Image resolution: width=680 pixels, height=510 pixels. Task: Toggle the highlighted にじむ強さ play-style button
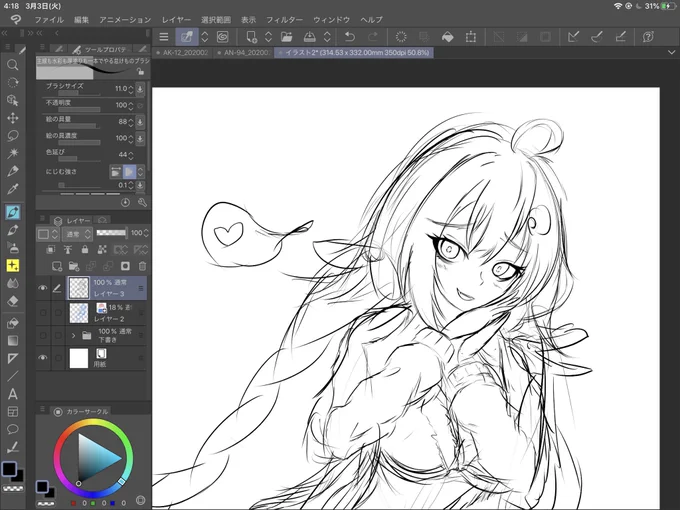tap(129, 172)
